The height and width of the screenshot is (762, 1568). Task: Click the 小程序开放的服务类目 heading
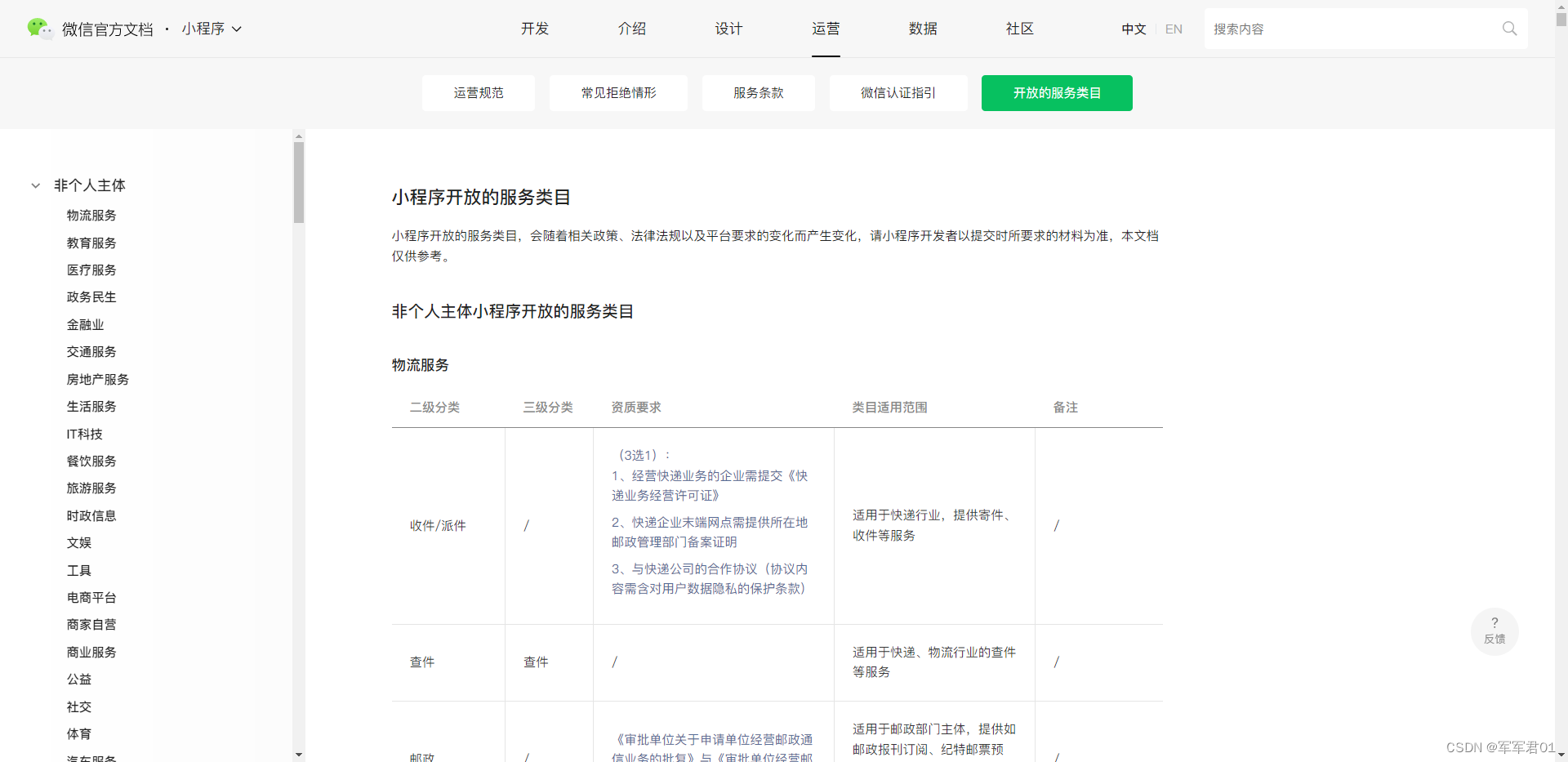coord(481,197)
